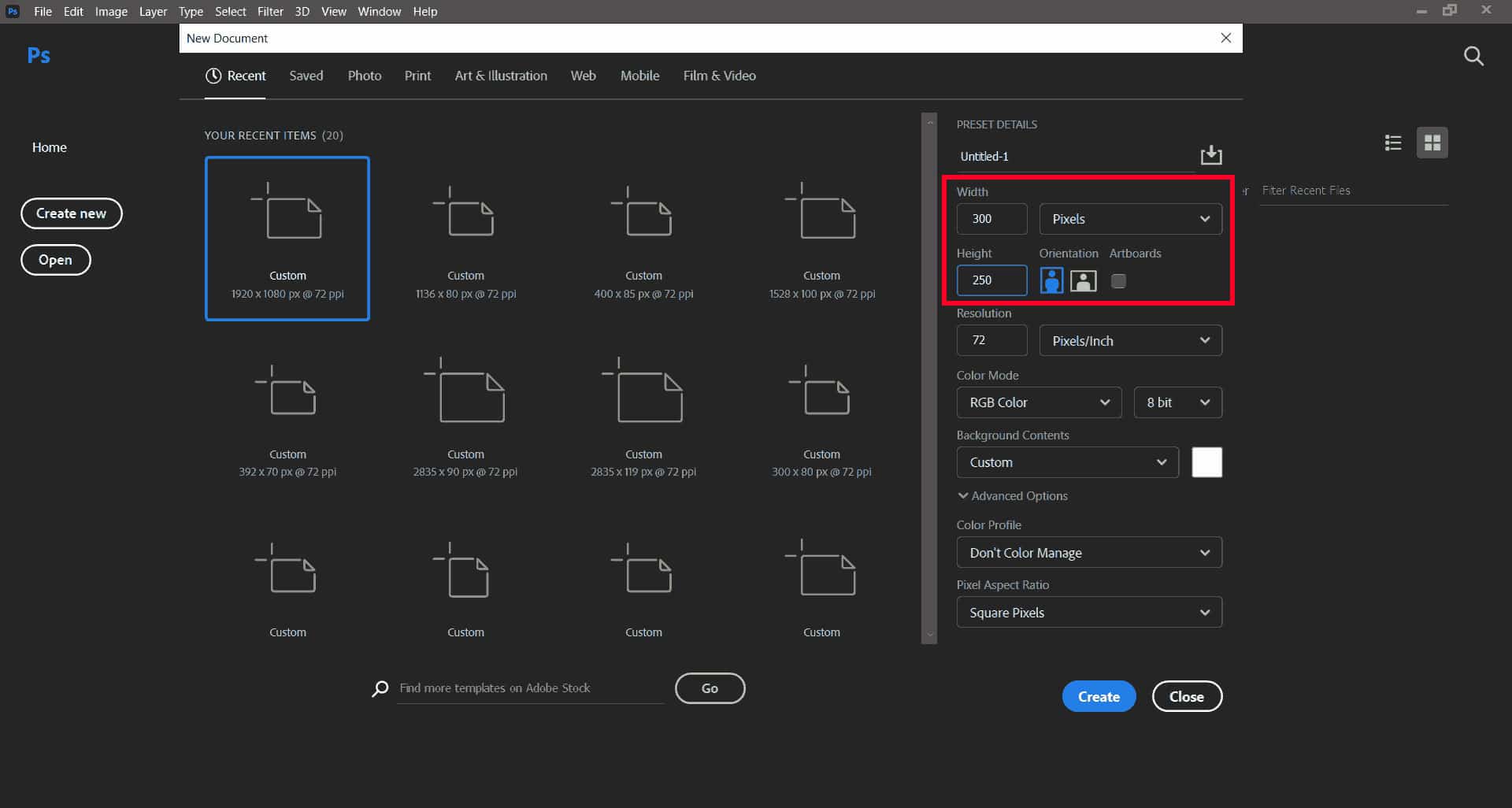Switch to the Mobile tab
The width and height of the screenshot is (1512, 808).
639,76
